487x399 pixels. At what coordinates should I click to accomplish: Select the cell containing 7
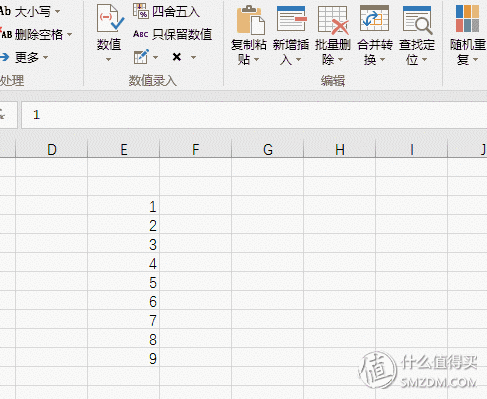[x=124, y=319]
